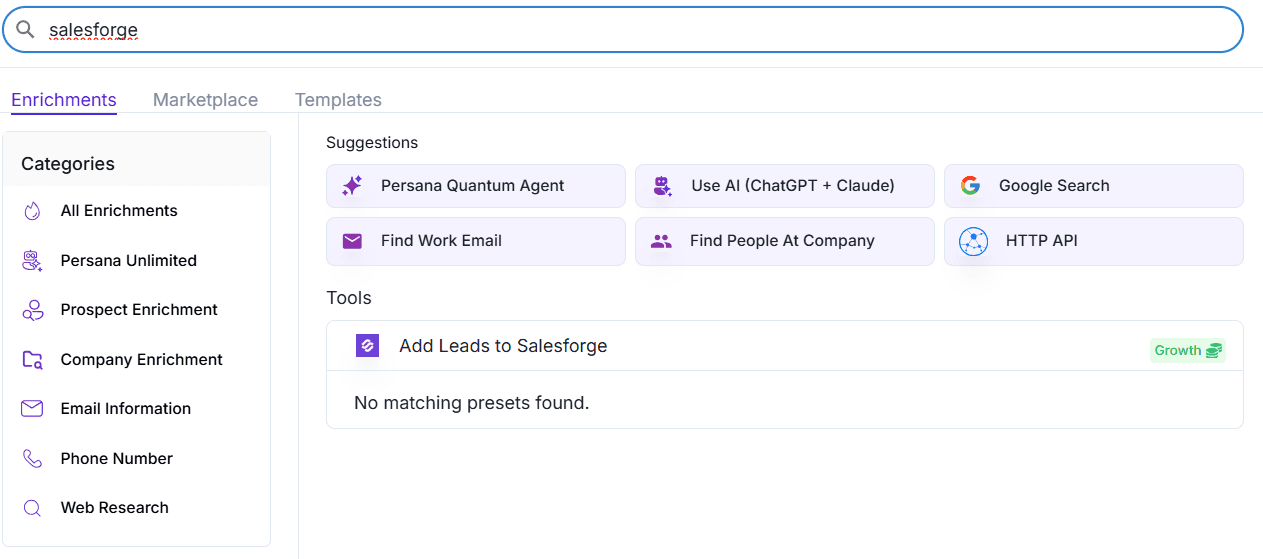The image size is (1263, 559).
Task: Choose Find People At Company suggestion
Action: 785,241
